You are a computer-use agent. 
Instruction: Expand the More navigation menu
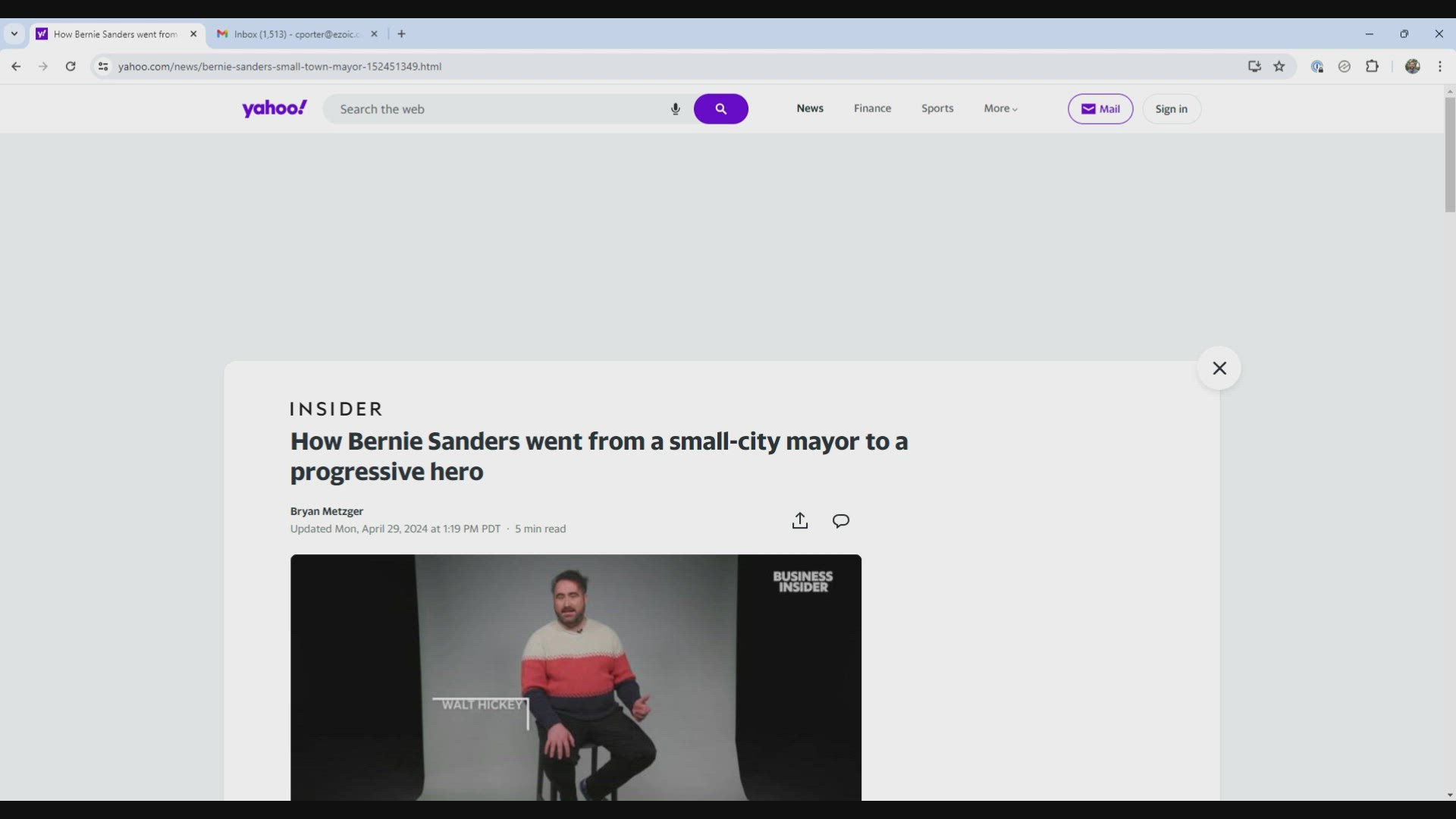(1000, 108)
